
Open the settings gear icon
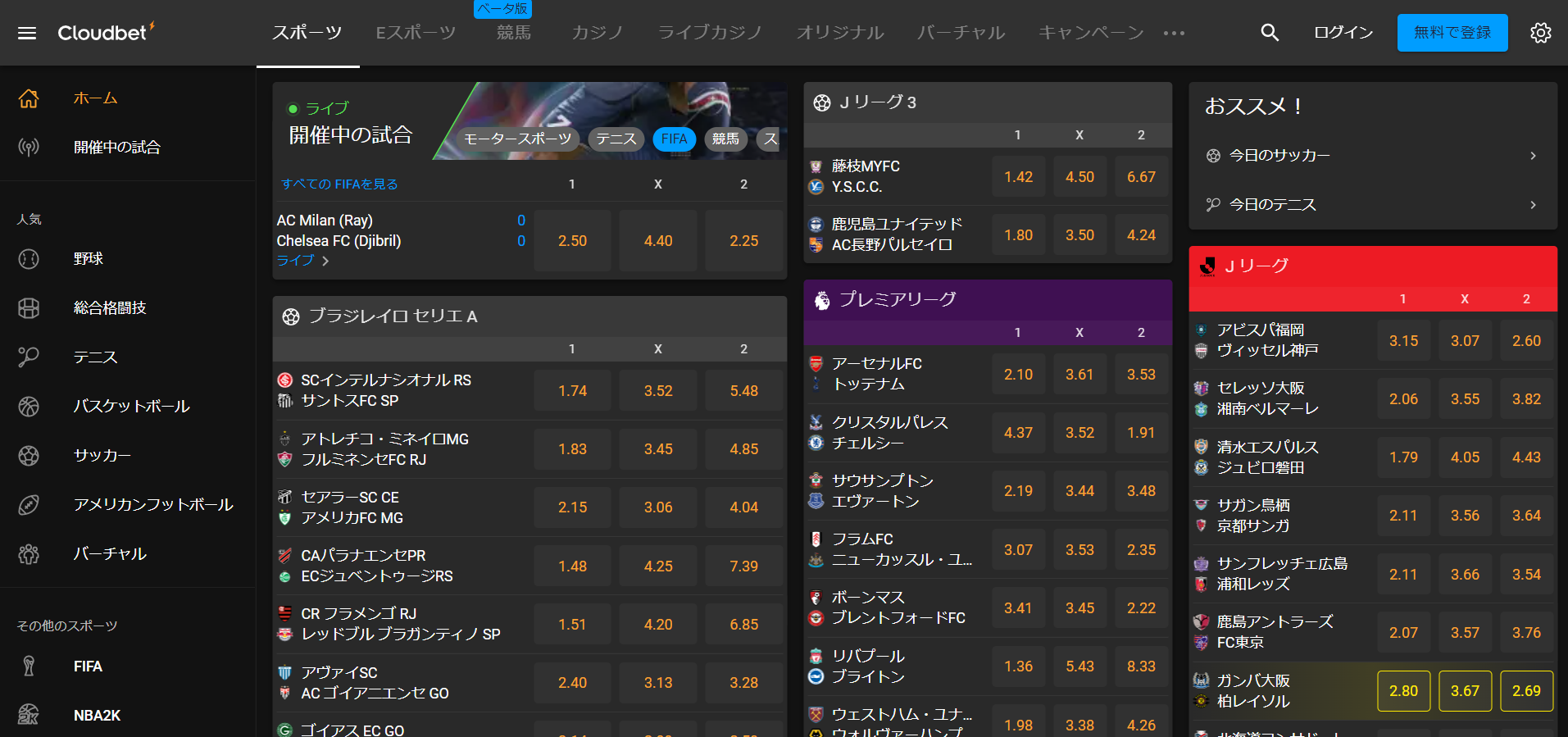[x=1541, y=33]
